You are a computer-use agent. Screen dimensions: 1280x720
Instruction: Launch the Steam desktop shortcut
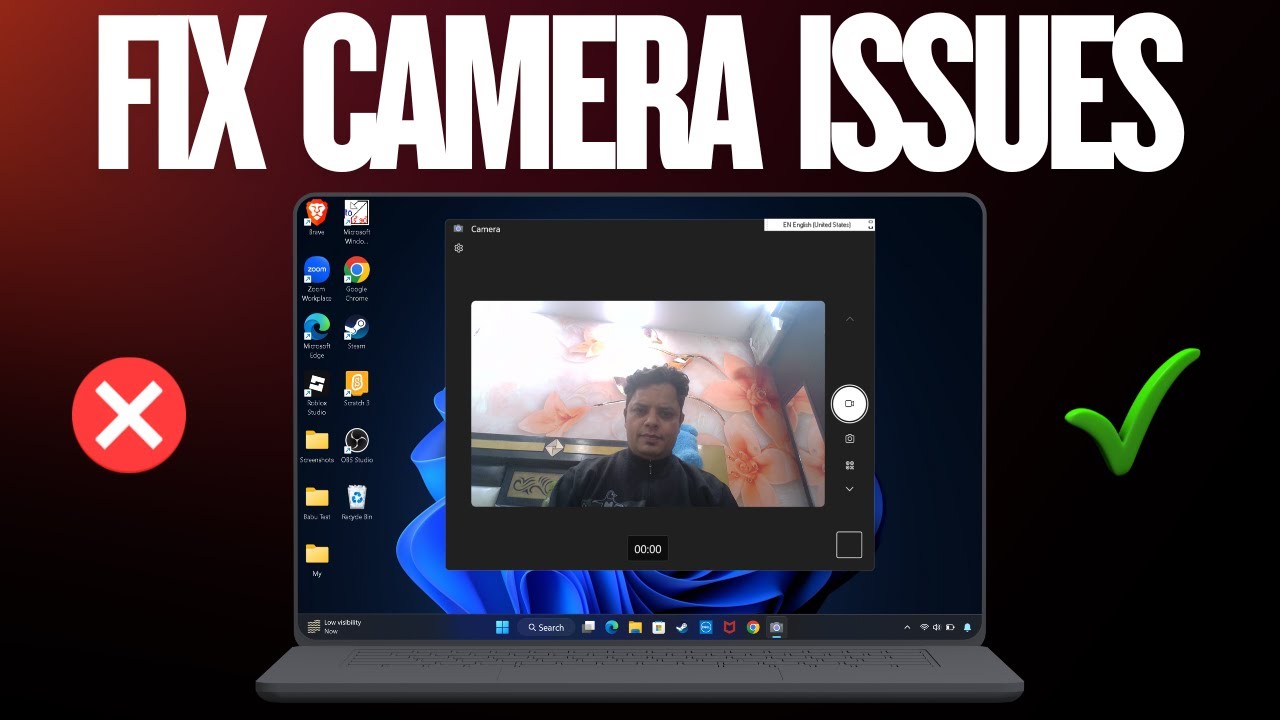357,333
